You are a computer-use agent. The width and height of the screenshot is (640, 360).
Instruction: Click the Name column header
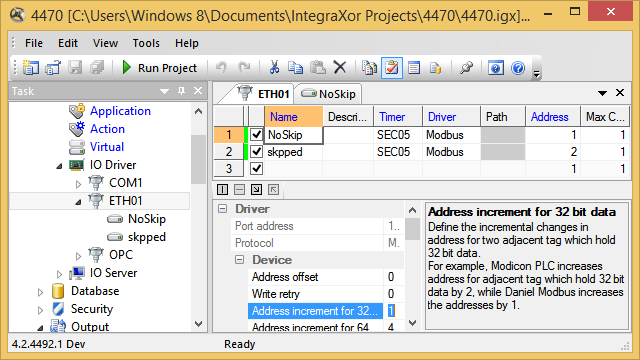(x=293, y=117)
